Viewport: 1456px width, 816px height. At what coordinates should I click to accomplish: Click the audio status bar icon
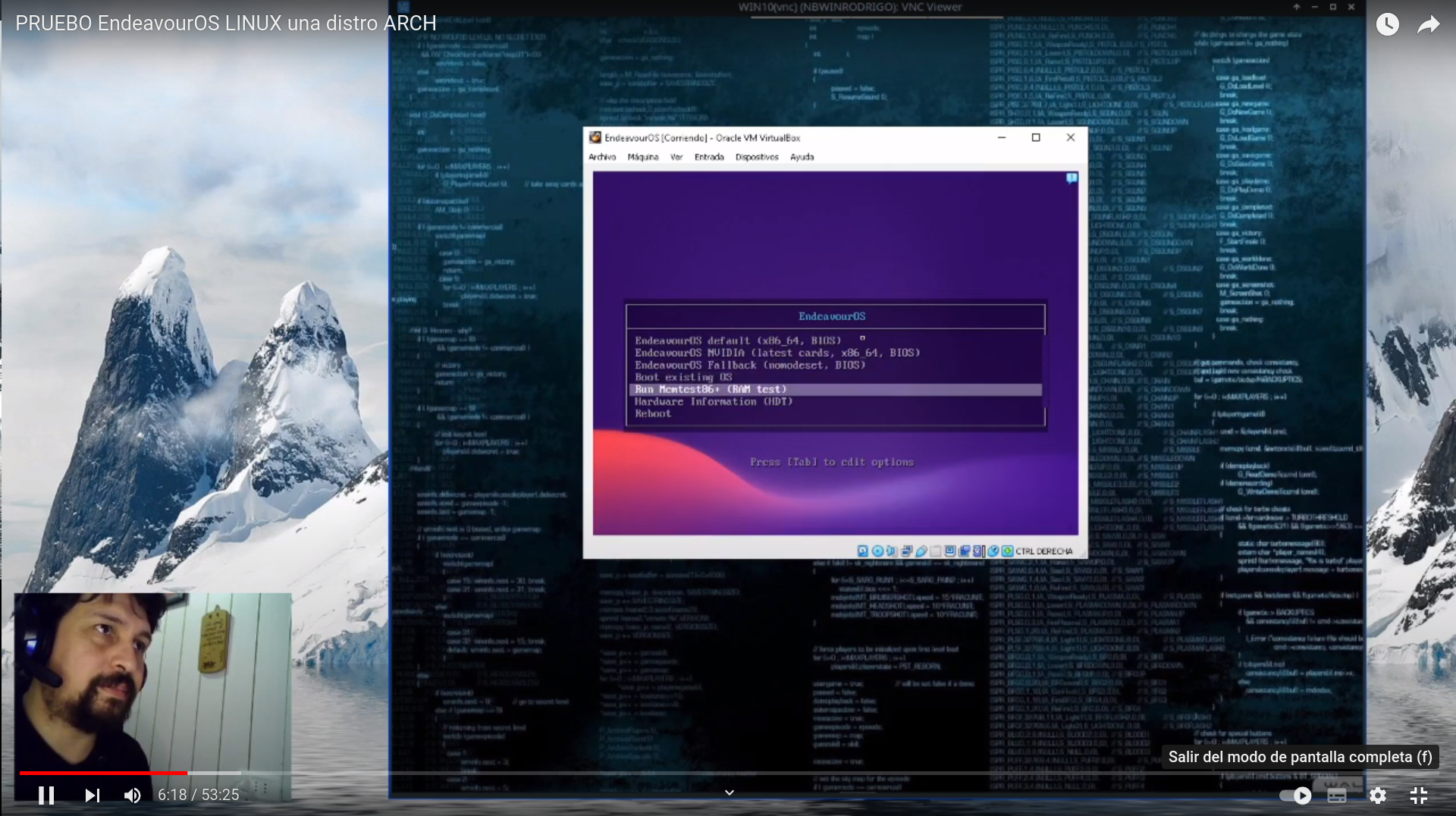[x=891, y=551]
